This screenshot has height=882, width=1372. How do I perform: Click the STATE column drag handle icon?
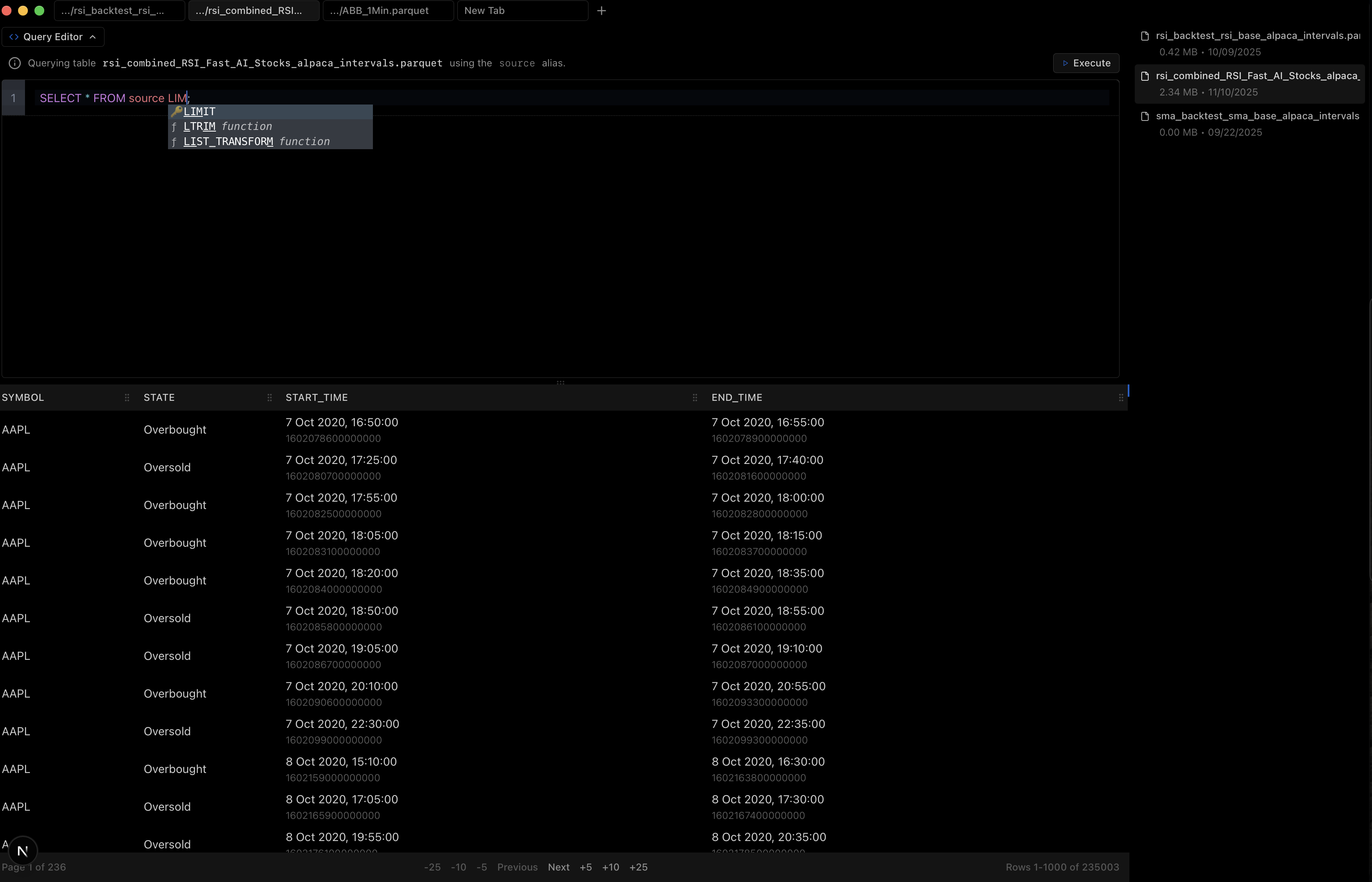pos(270,398)
